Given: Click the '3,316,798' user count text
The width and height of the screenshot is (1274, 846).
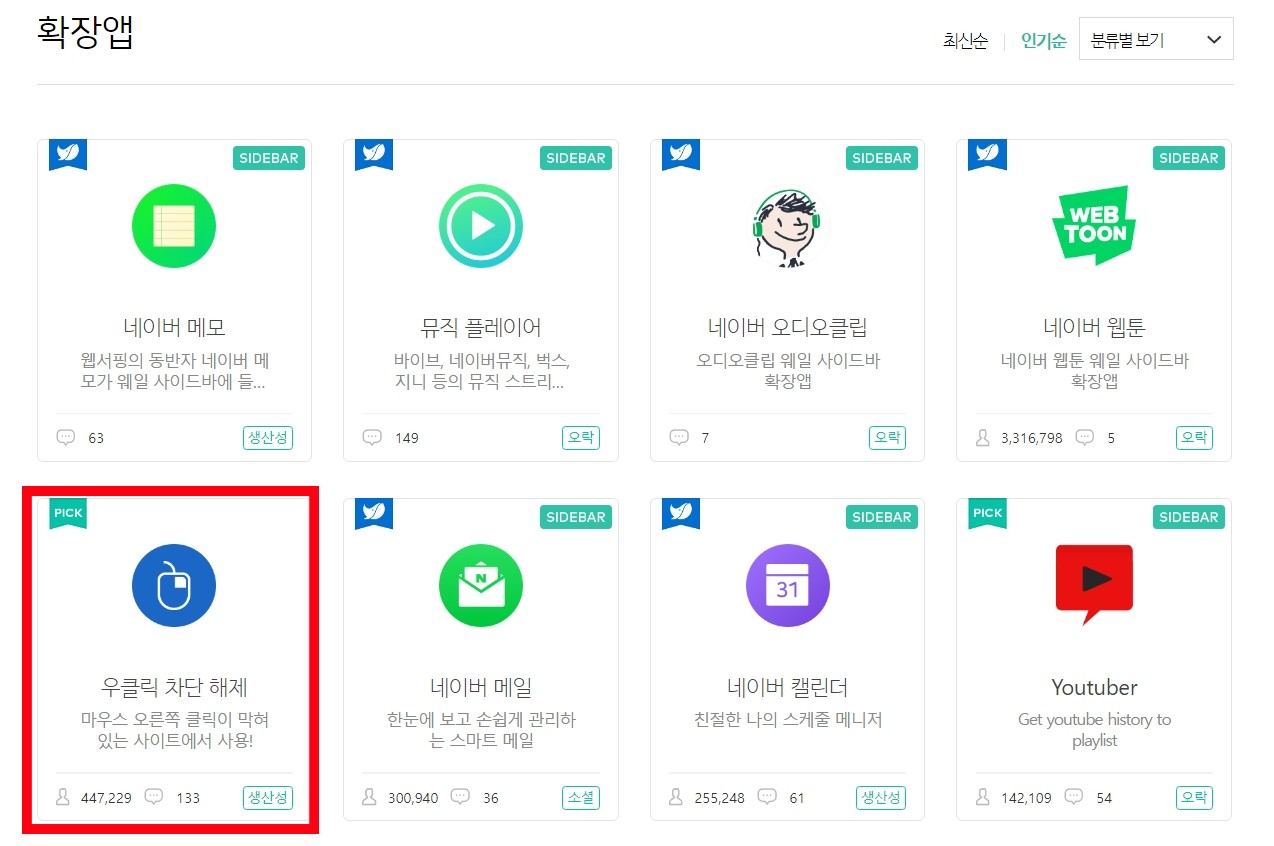Looking at the screenshot, I should point(1031,438).
